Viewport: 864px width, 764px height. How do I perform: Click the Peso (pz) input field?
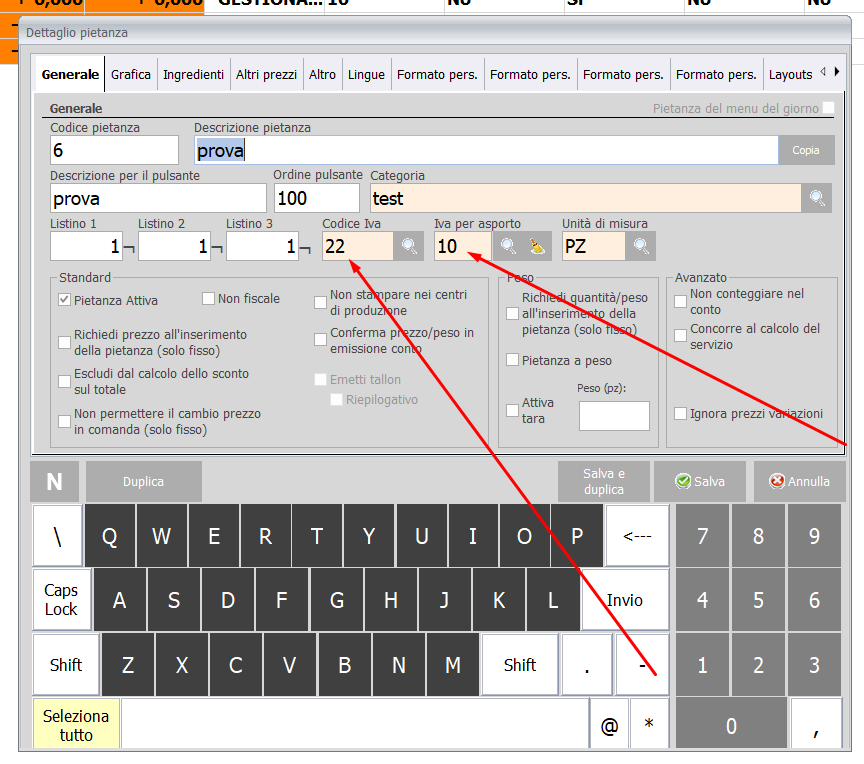pyautogui.click(x=614, y=416)
